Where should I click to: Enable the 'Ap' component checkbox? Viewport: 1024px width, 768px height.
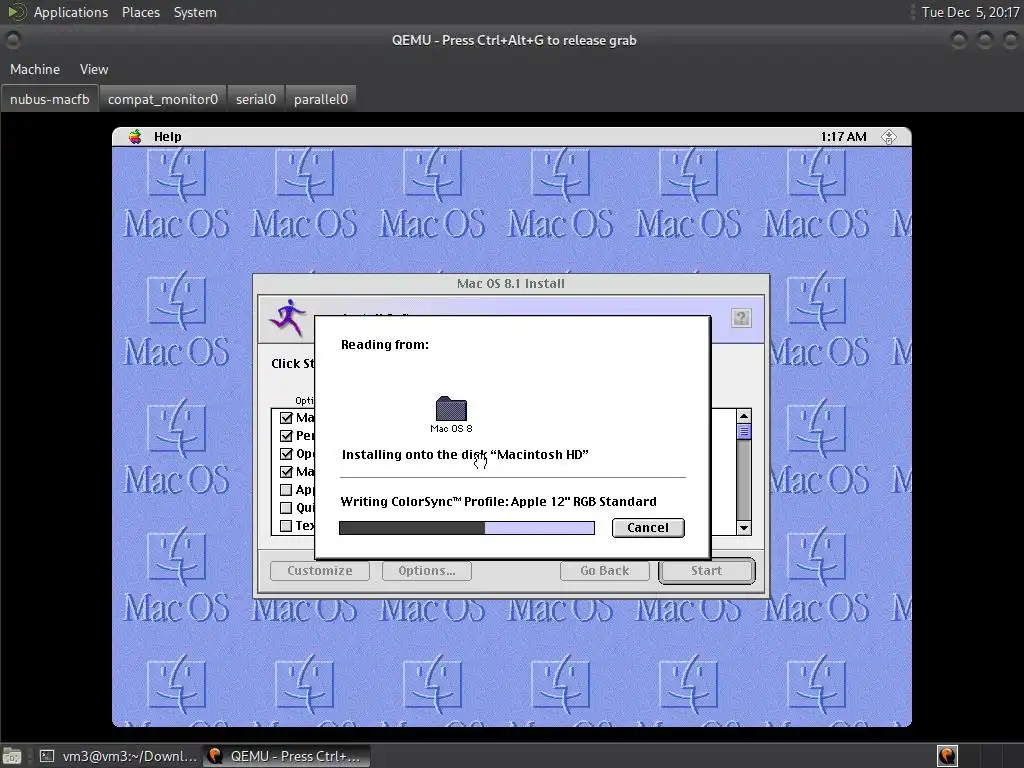click(286, 490)
